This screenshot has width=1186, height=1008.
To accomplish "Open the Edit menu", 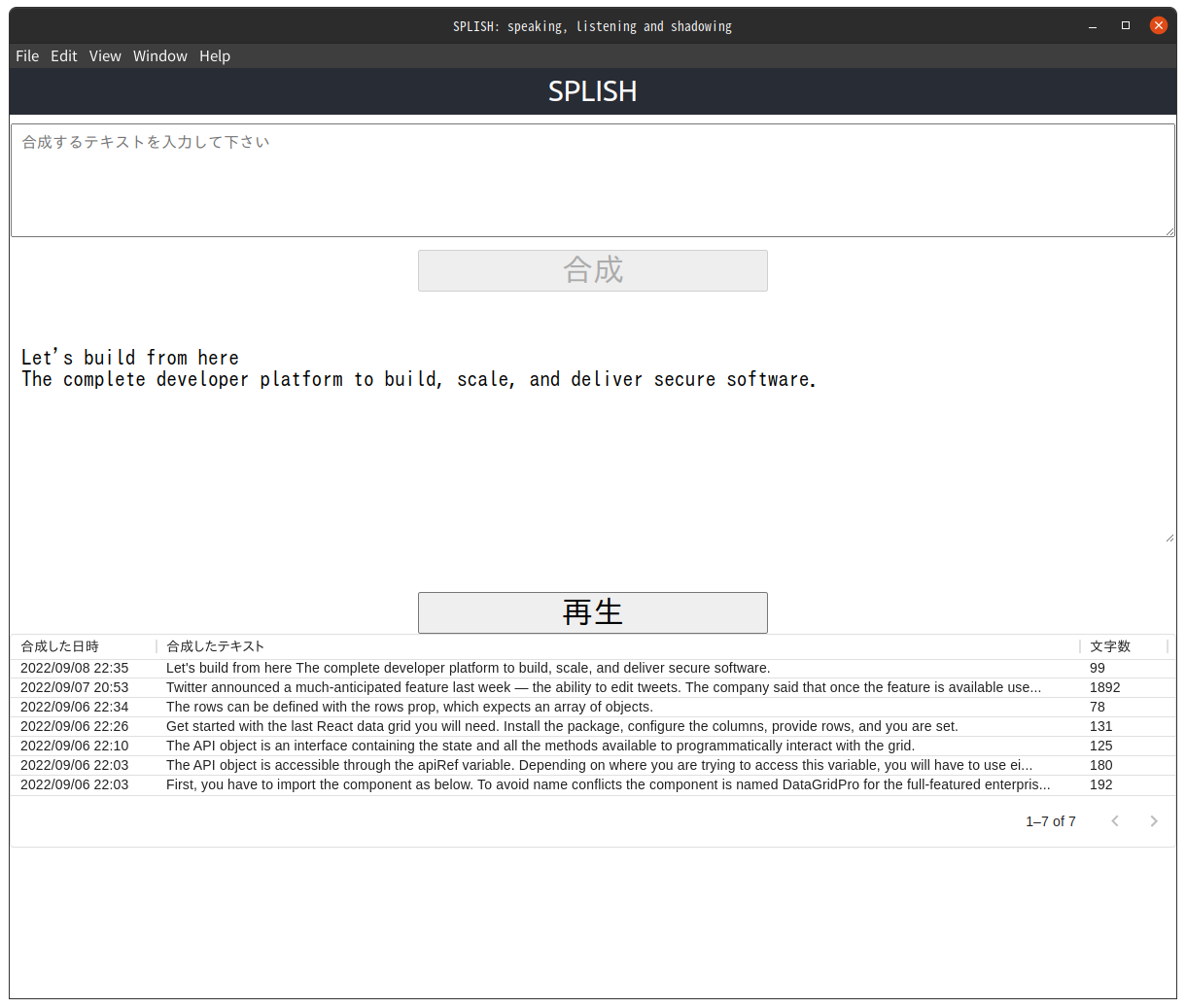I will pyautogui.click(x=64, y=56).
